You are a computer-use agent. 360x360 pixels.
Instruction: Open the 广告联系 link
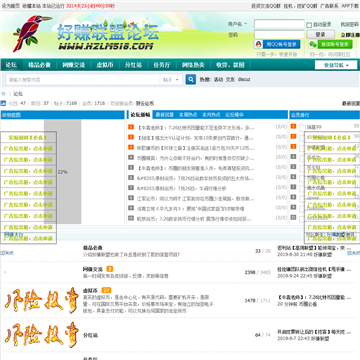pos(329,6)
